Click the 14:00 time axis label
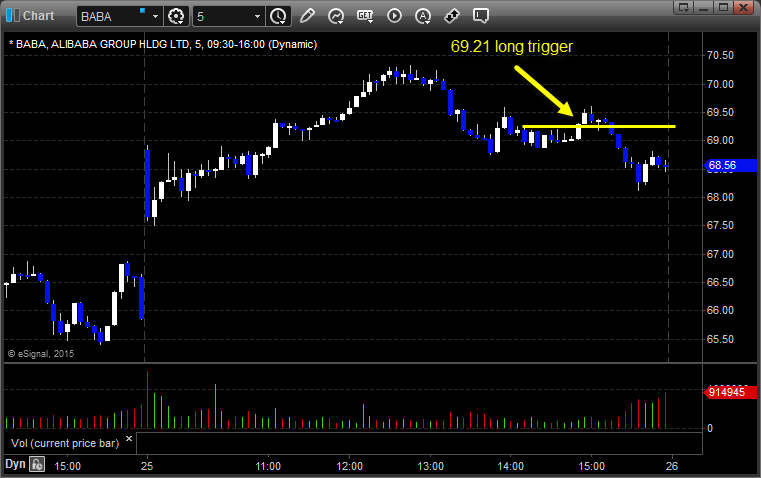 [511, 466]
